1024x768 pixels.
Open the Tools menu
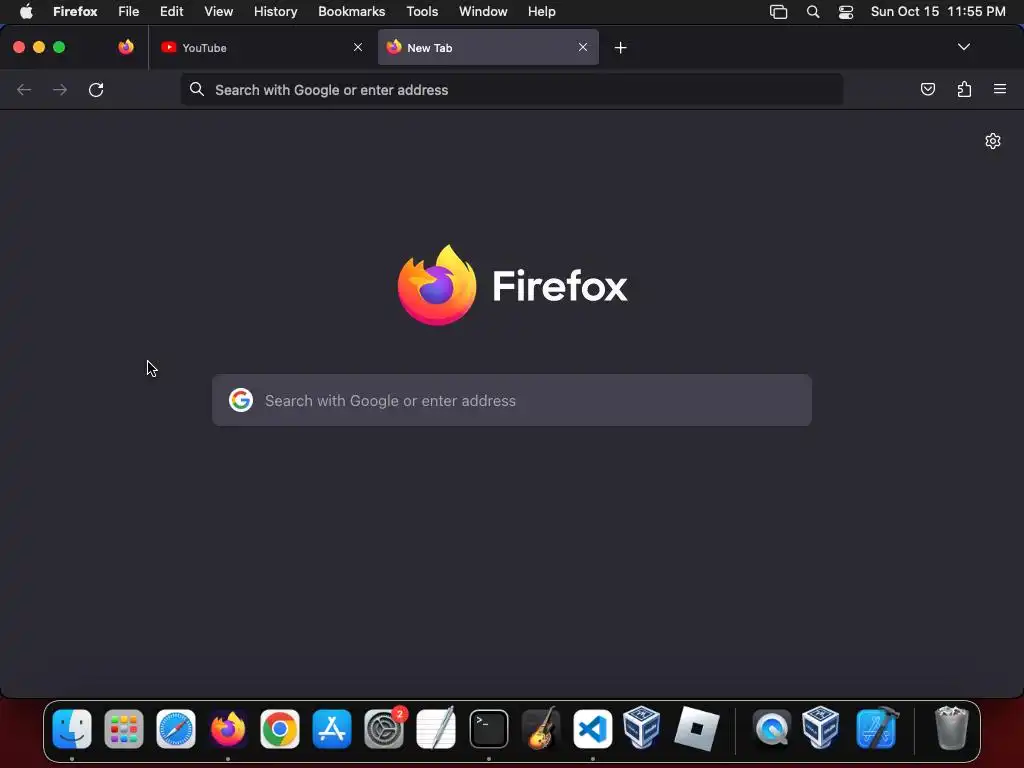pos(423,11)
